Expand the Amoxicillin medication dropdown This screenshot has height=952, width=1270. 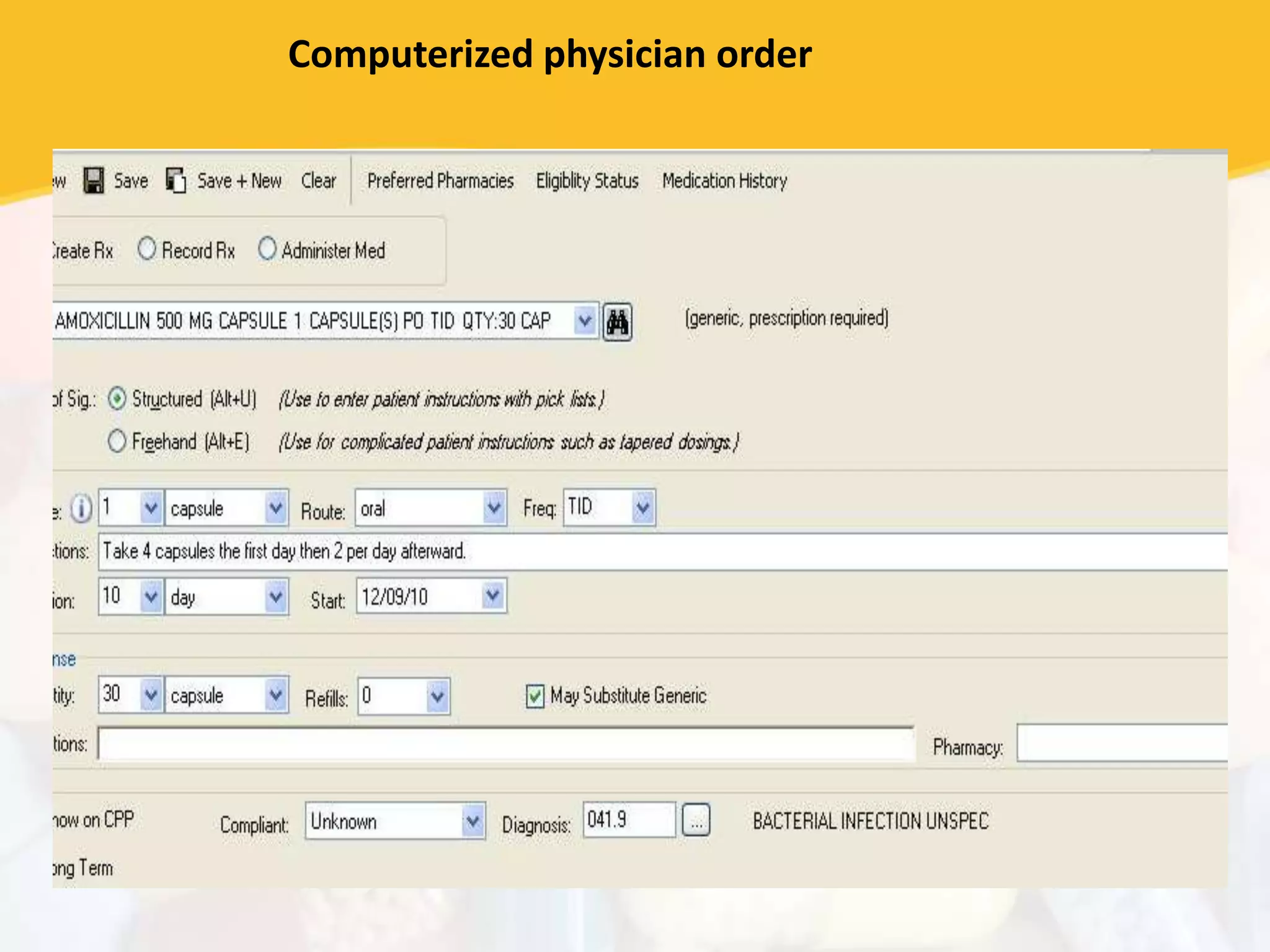pos(585,321)
